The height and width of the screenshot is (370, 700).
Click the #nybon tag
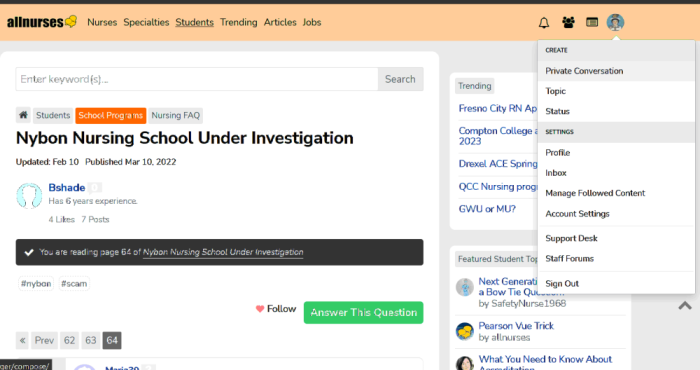pos(36,284)
